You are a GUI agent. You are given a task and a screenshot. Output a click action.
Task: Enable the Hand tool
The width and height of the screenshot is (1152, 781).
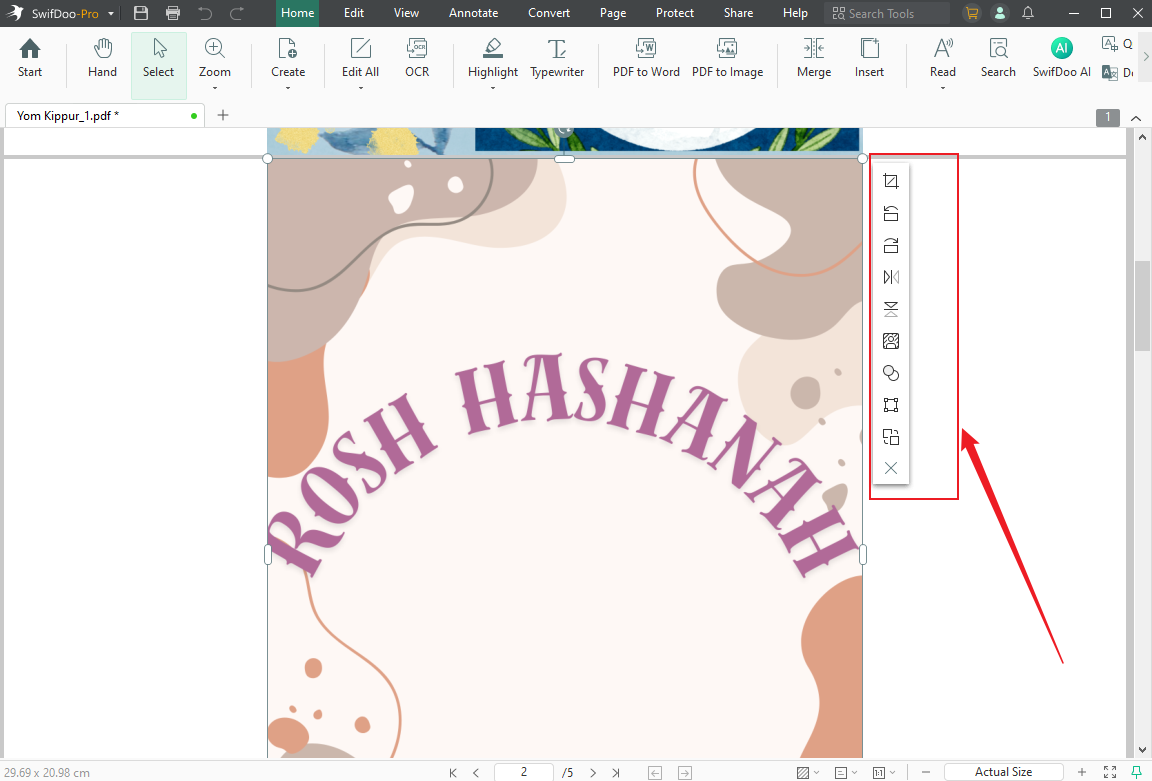click(102, 57)
